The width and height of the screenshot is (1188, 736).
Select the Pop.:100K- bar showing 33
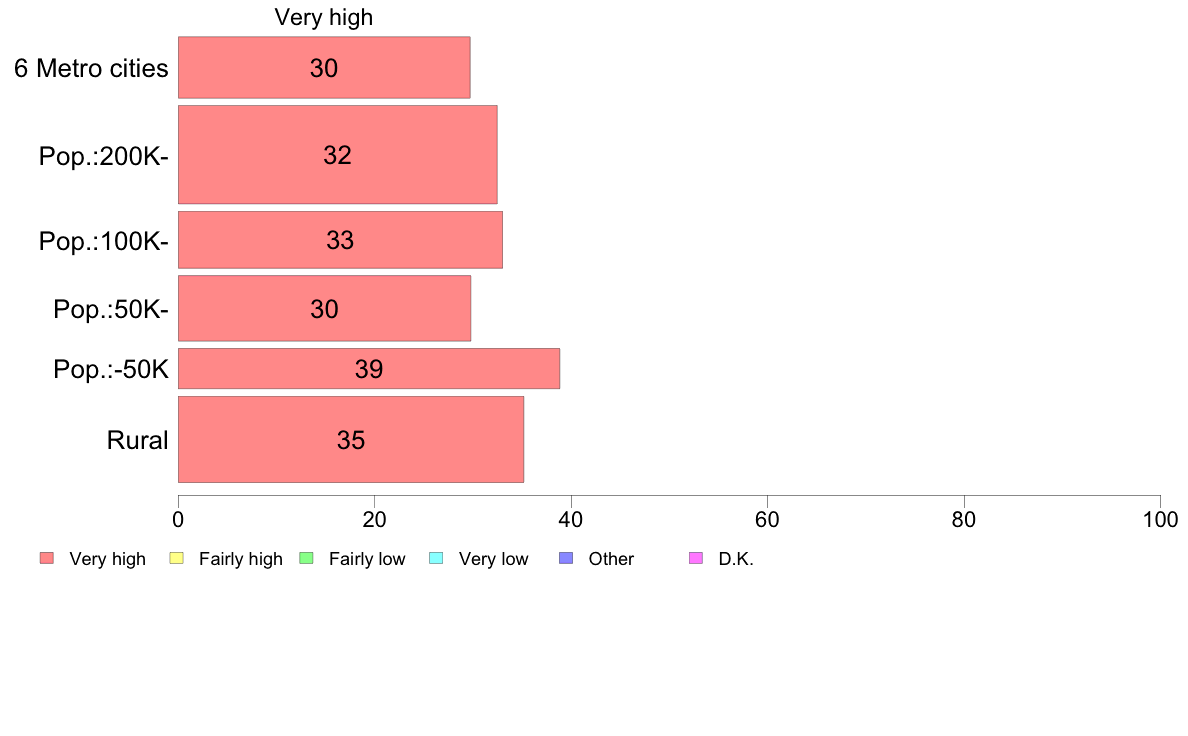pyautogui.click(x=340, y=240)
